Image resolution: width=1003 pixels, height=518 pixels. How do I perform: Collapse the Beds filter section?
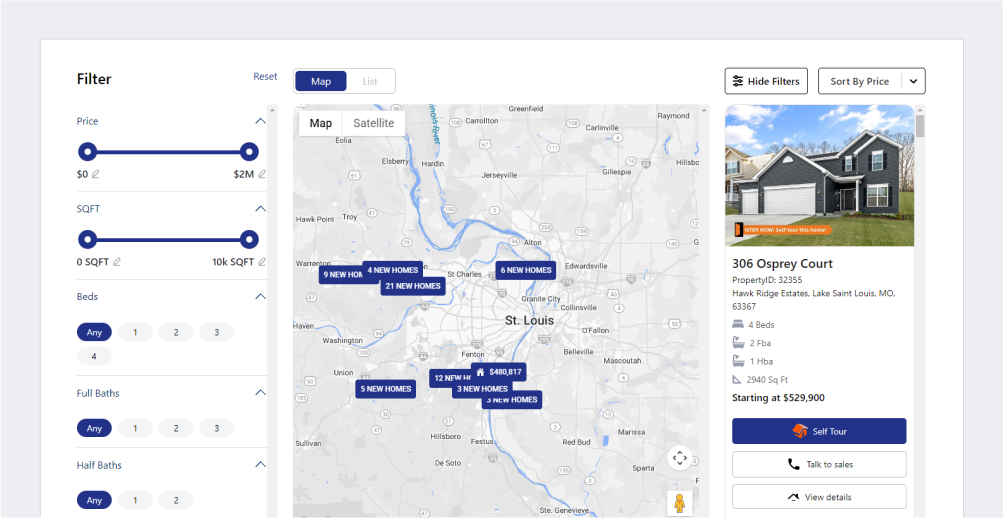point(260,297)
